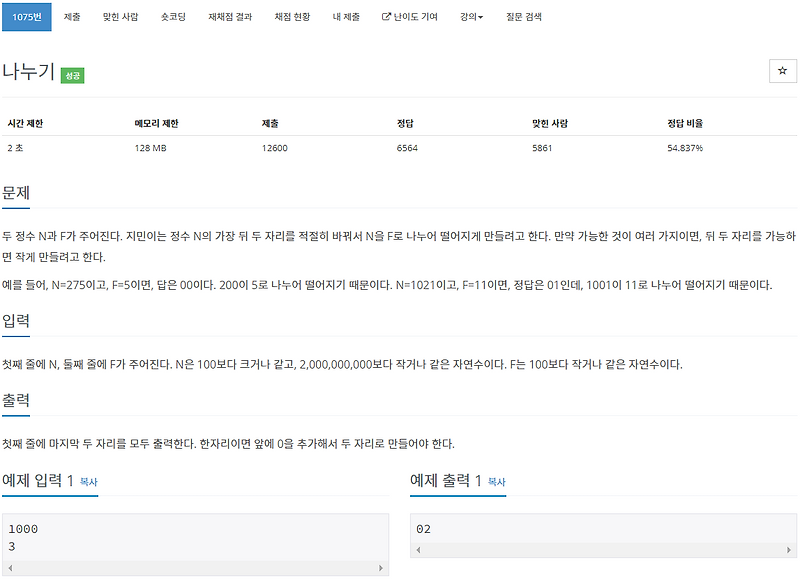Open the 제출 page

71,16
